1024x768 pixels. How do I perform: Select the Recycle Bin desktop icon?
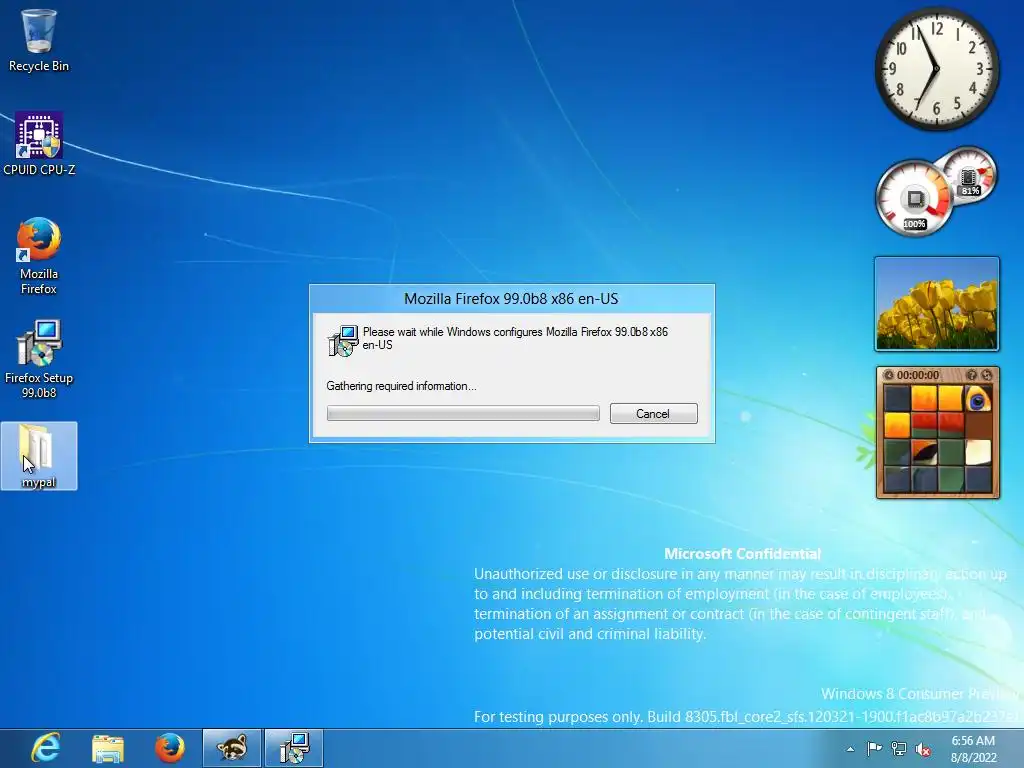39,40
